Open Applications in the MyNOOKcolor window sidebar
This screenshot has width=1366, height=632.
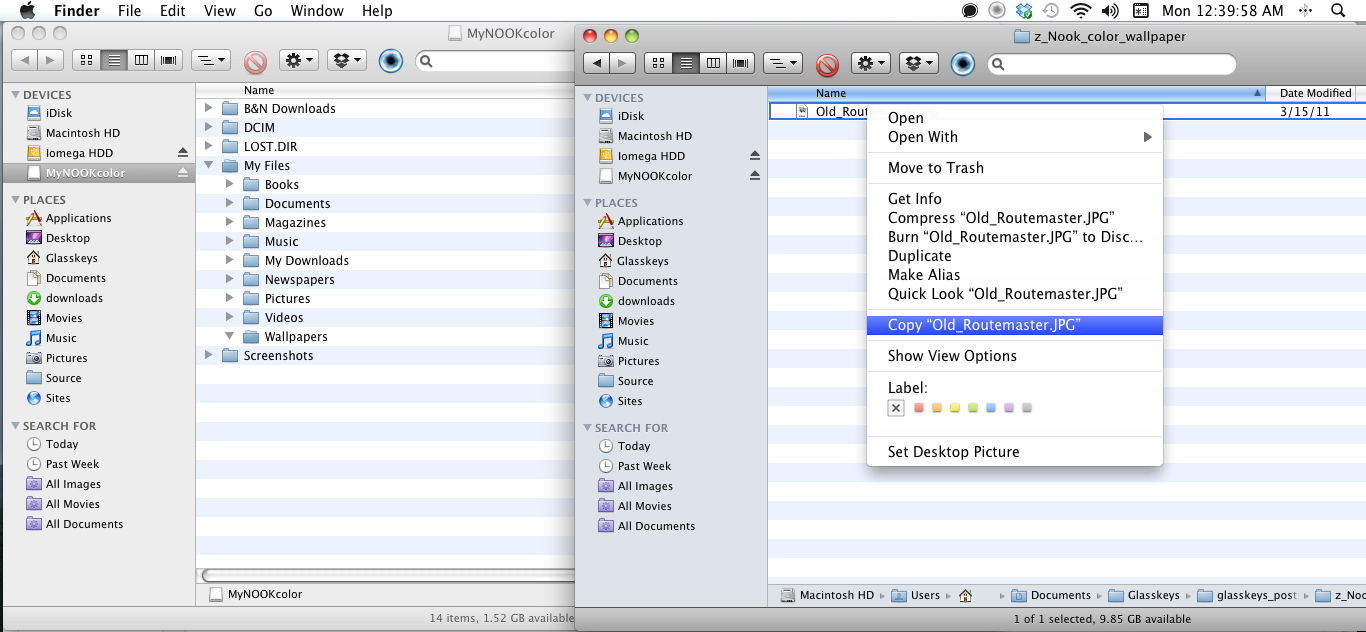click(78, 218)
